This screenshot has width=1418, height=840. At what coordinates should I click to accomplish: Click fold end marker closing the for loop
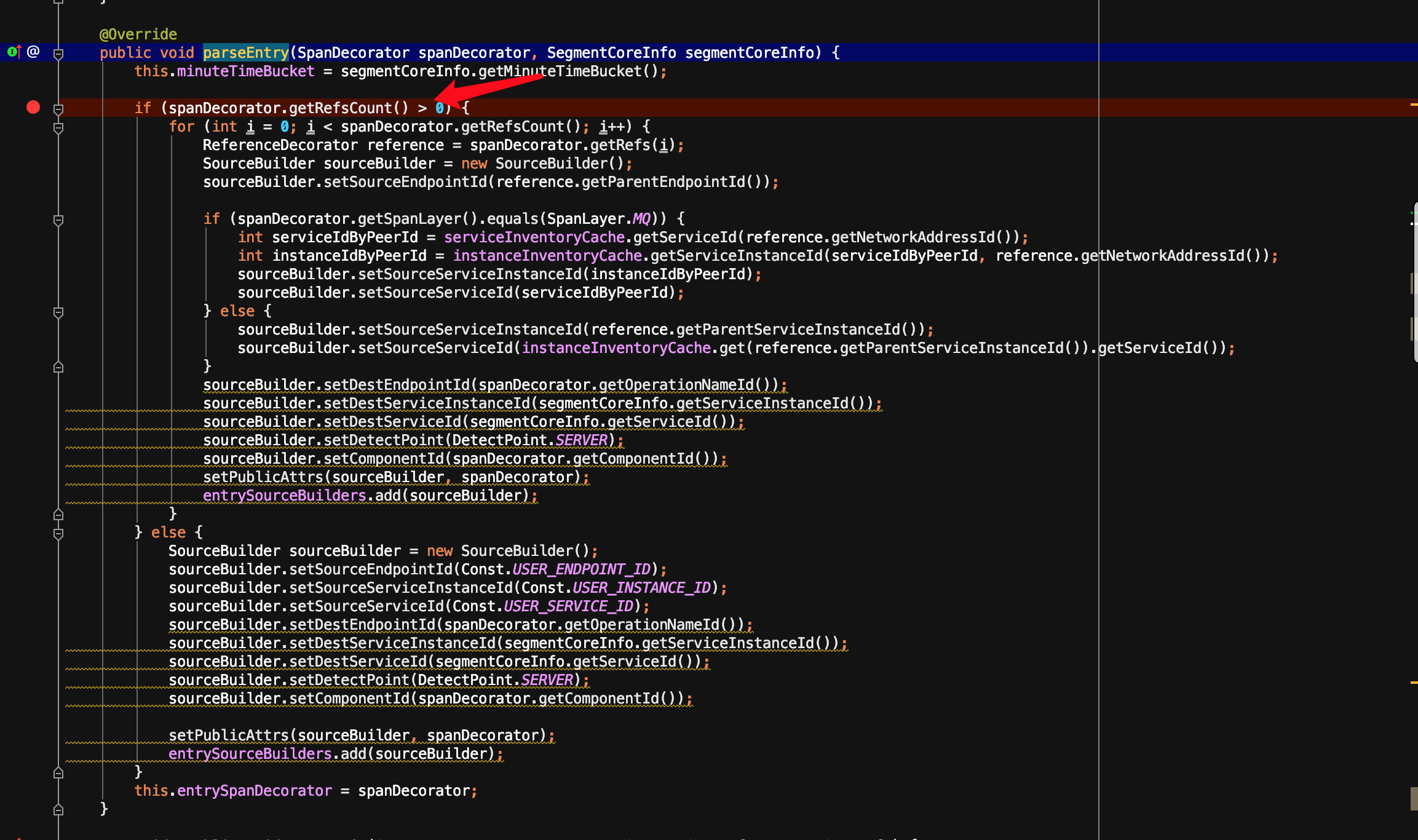[58, 515]
